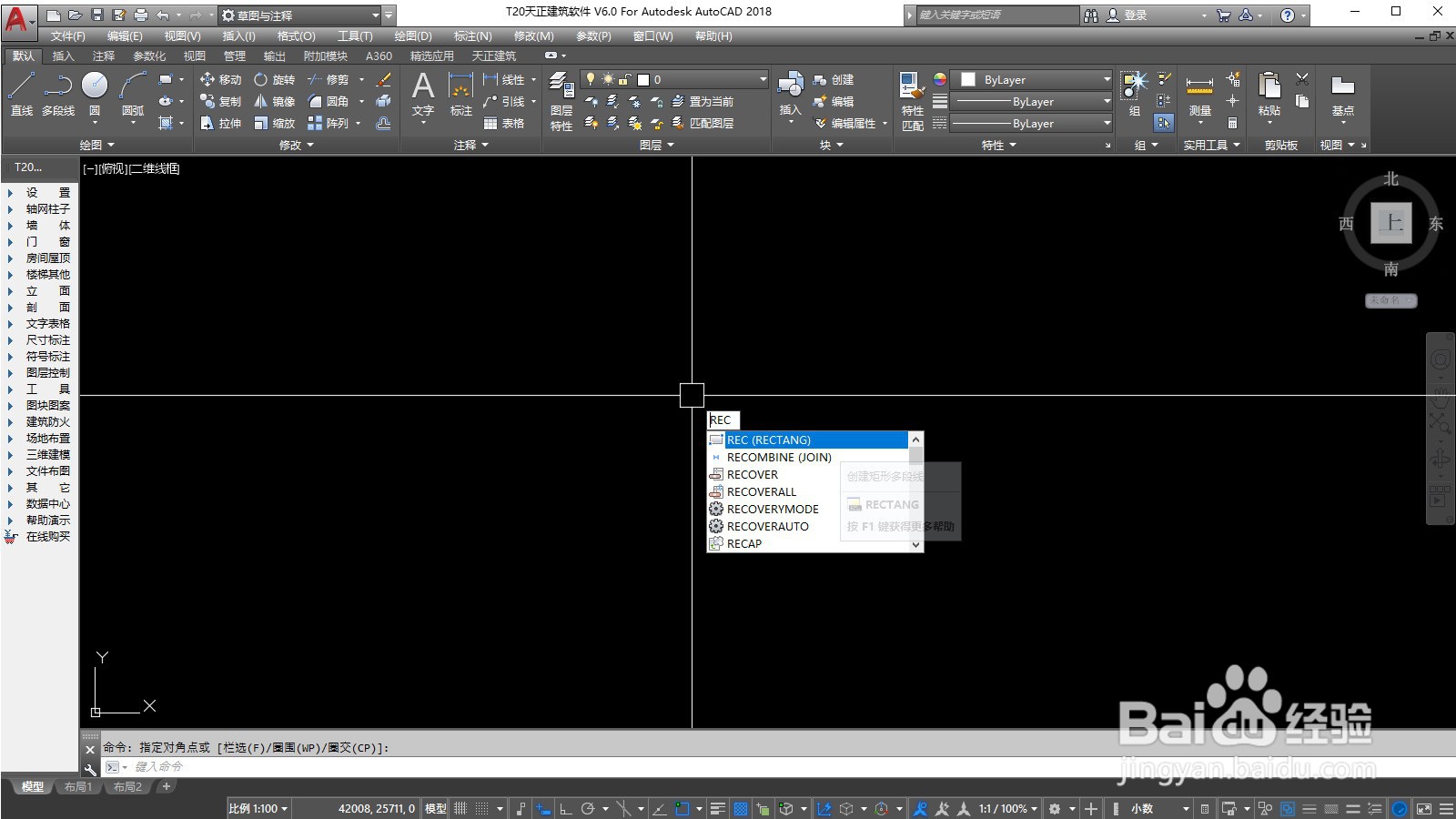Toggle grid display in status bar
The height and width of the screenshot is (819, 1456).
tap(460, 808)
